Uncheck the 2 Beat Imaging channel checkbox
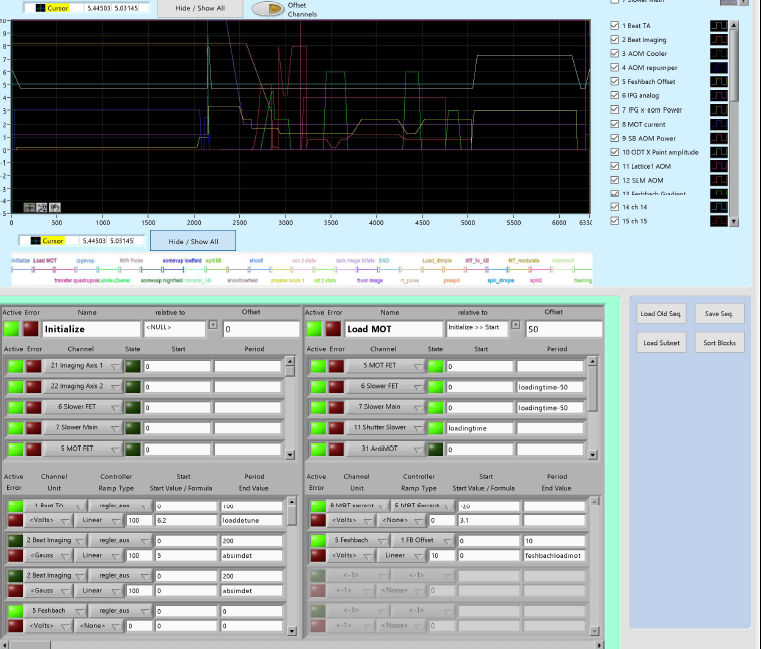 click(x=615, y=39)
